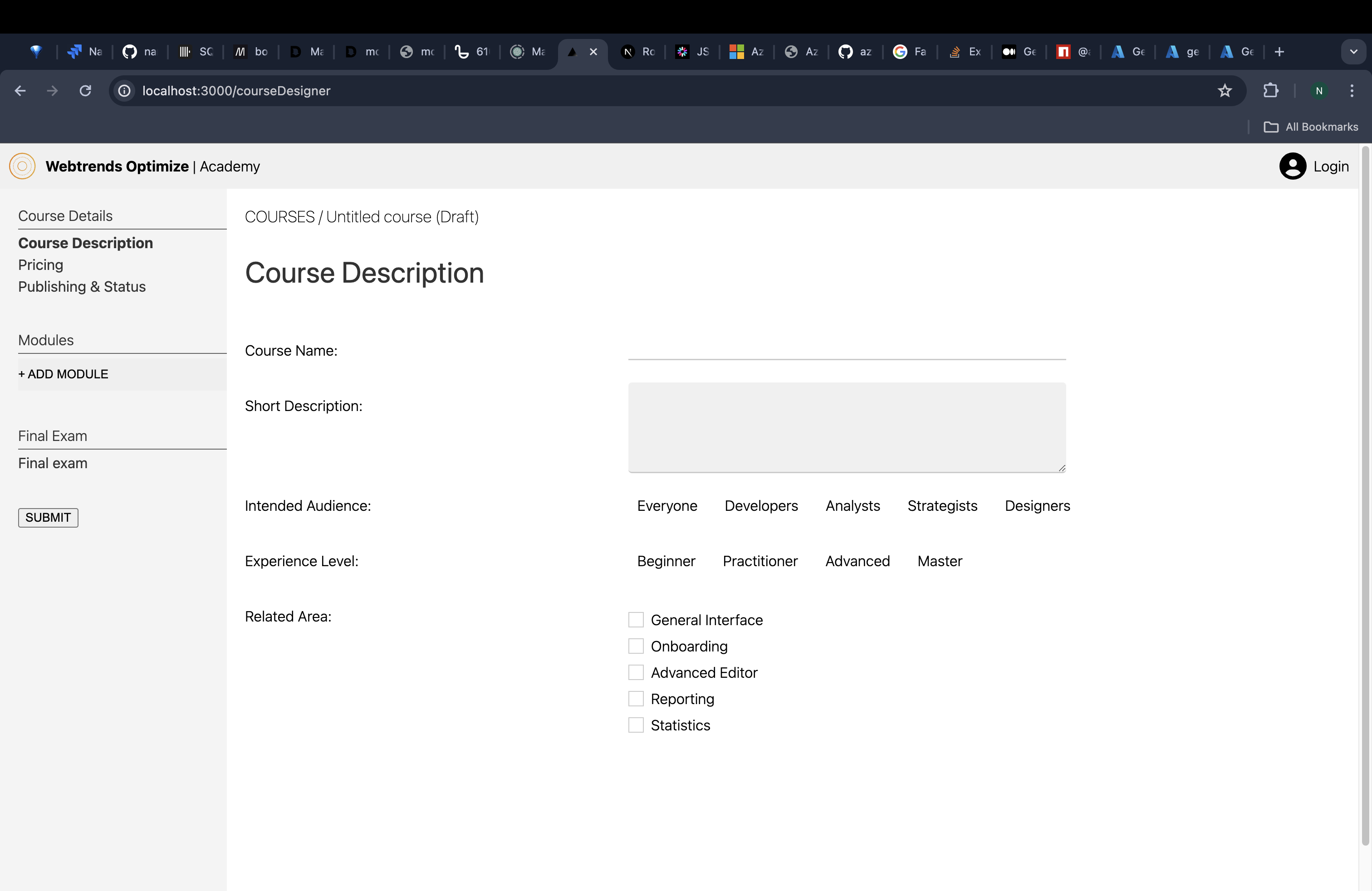The height and width of the screenshot is (891, 1372).
Task: Open Final exam in the sidebar
Action: (x=53, y=463)
